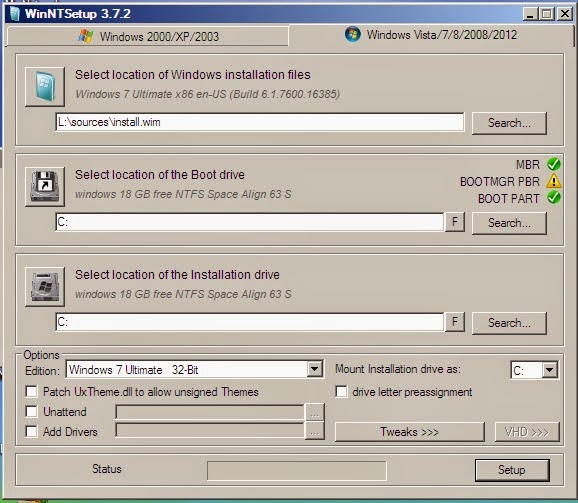The height and width of the screenshot is (503, 578).
Task: Browse for driver folder with ellipsis button
Action: click(x=315, y=431)
